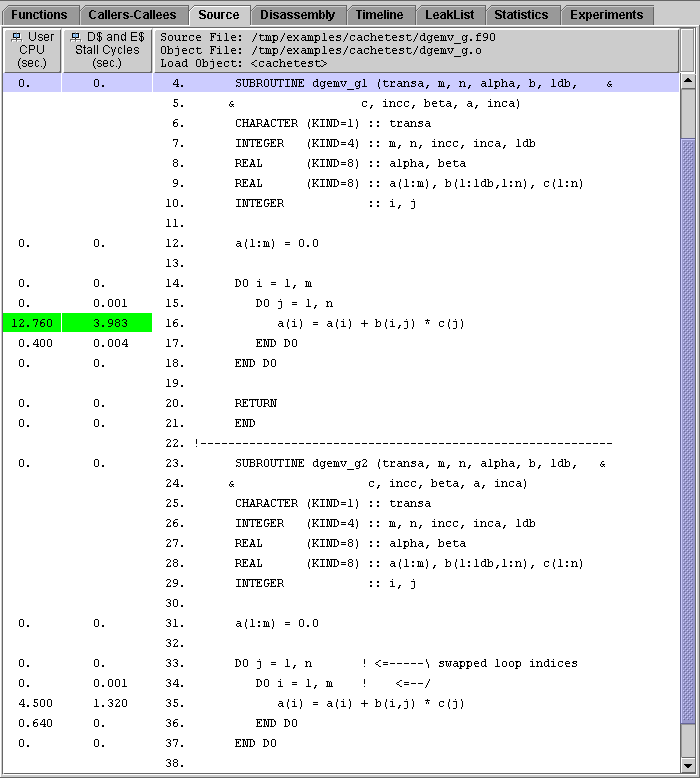Screen dimensions: 700x778
Task: Select the Source tab
Action: coord(219,15)
